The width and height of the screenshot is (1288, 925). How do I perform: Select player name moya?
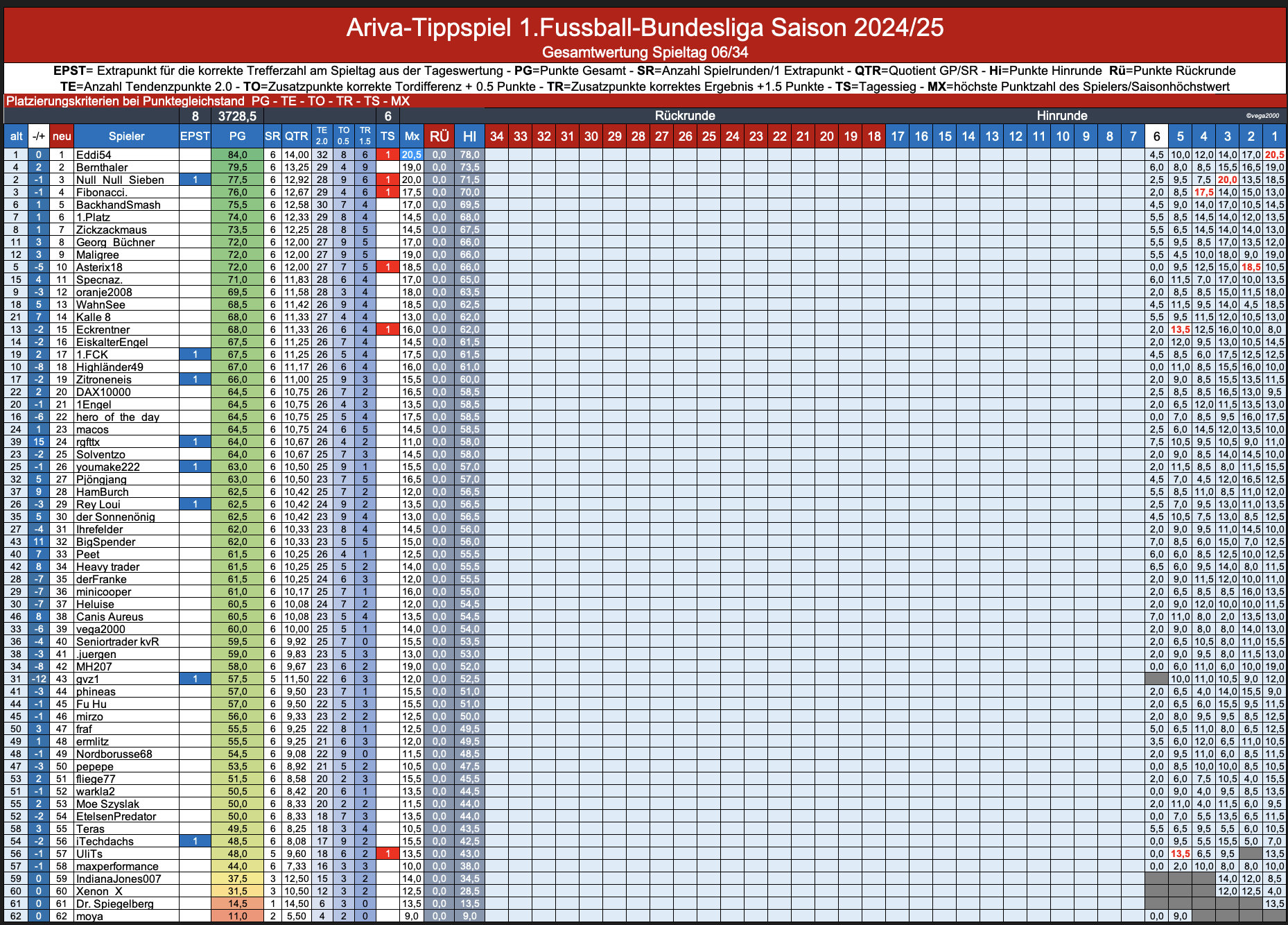89,916
